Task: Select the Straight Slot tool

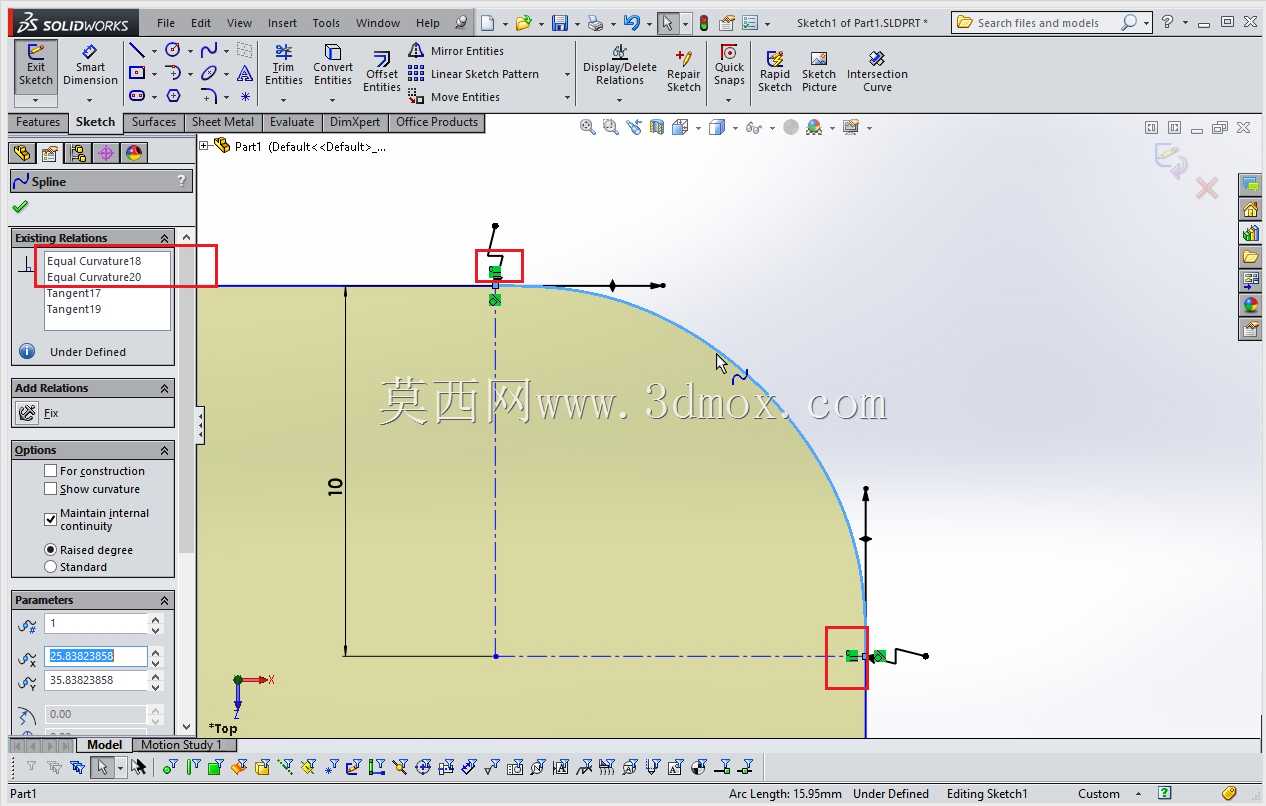Action: [137, 96]
